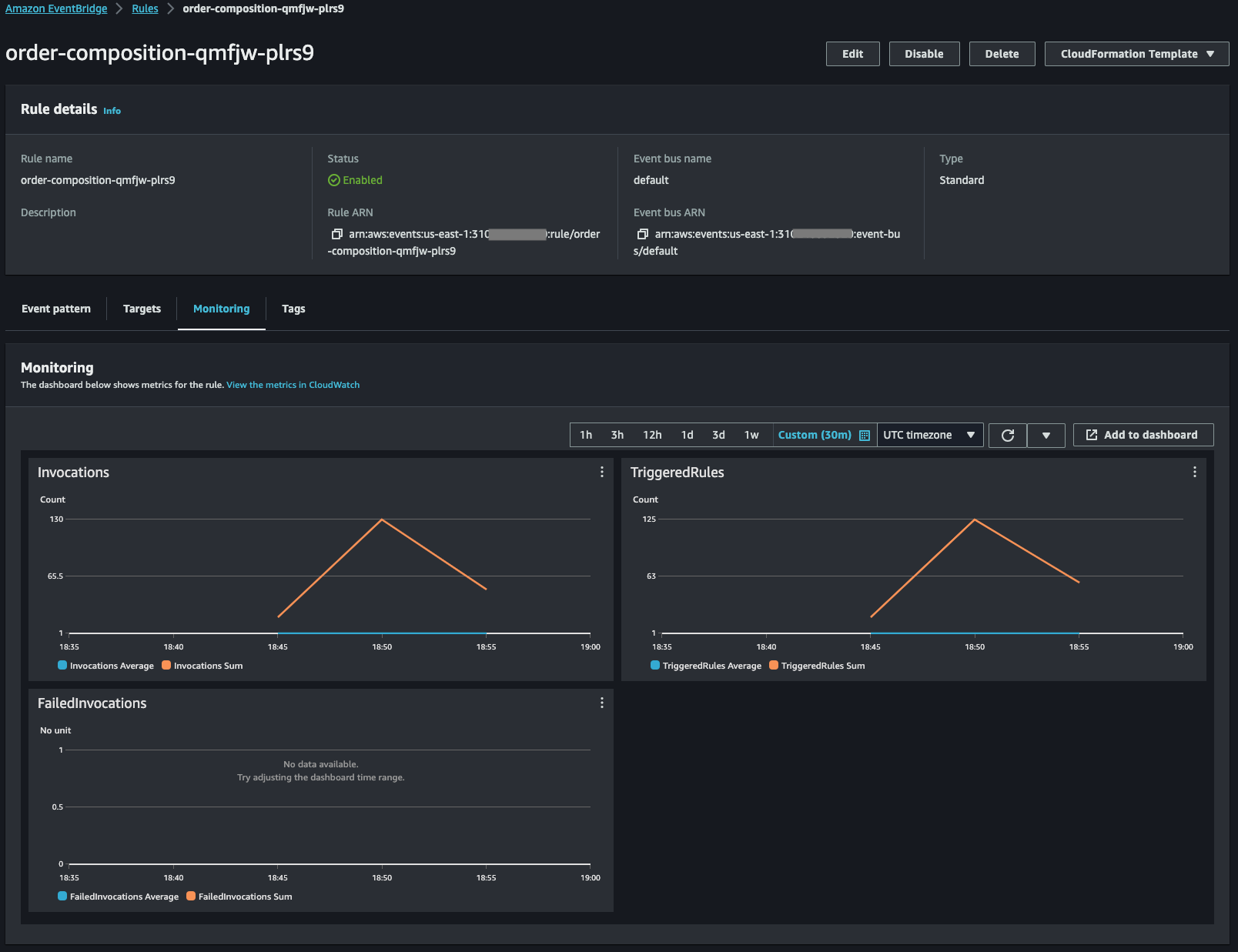Click the Invocations chart title
Image resolution: width=1238 pixels, height=952 pixels.
tap(73, 473)
